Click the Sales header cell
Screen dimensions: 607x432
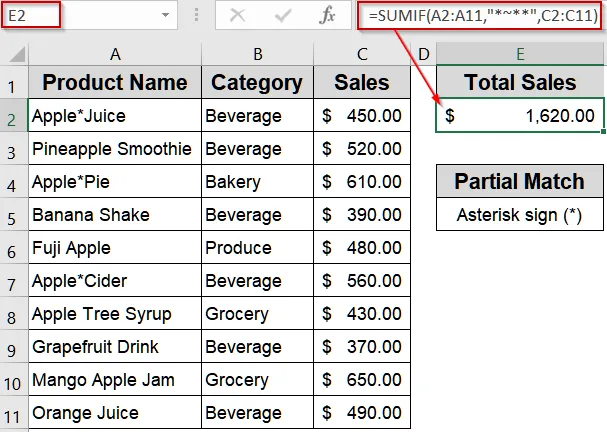click(362, 82)
